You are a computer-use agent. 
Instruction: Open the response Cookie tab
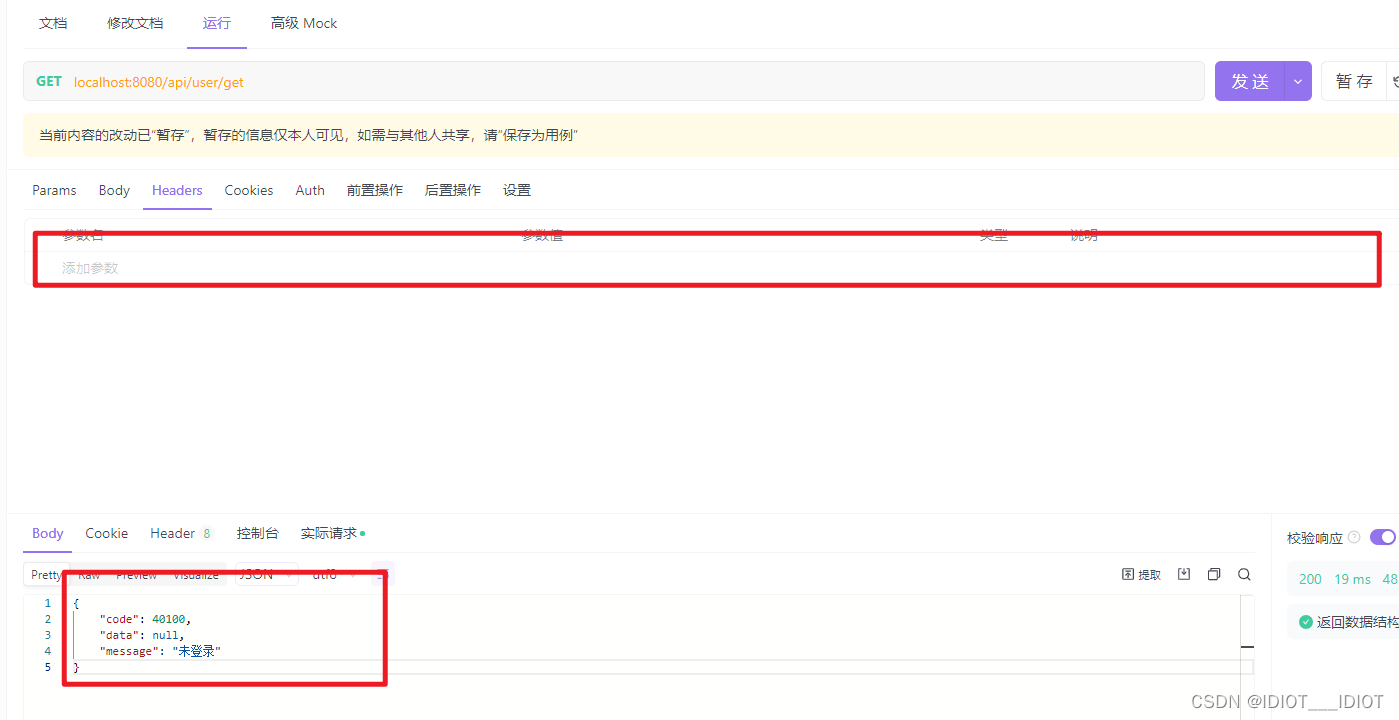coord(106,533)
